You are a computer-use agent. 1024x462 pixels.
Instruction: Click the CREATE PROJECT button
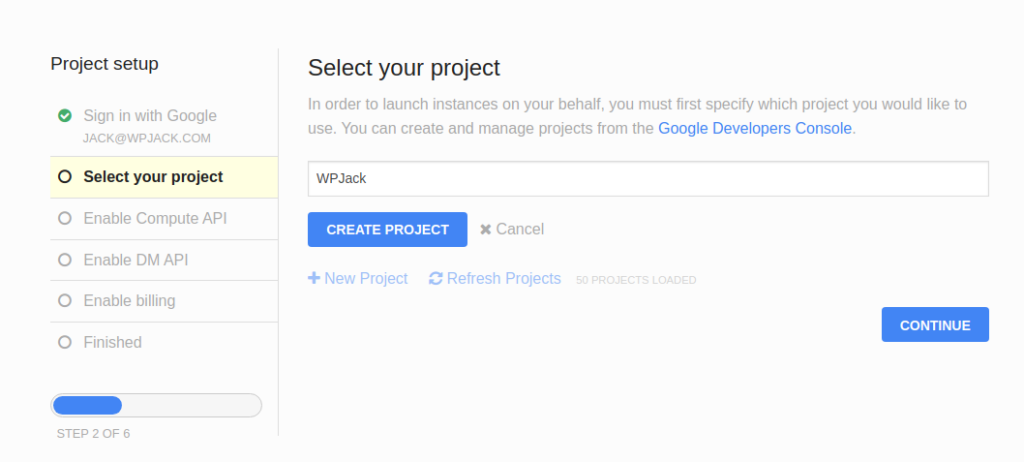coord(387,229)
